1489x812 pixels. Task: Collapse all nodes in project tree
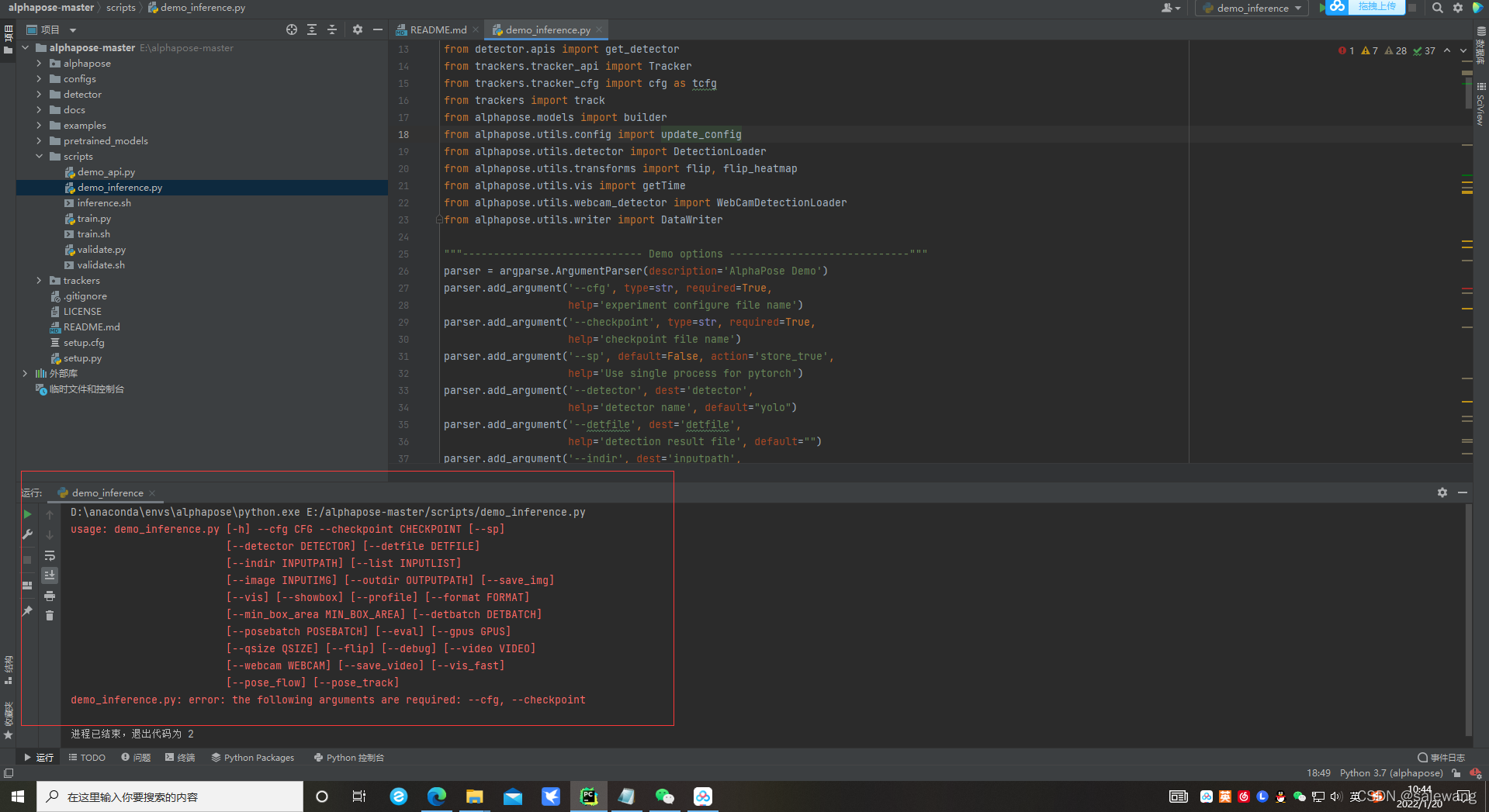tap(332, 29)
